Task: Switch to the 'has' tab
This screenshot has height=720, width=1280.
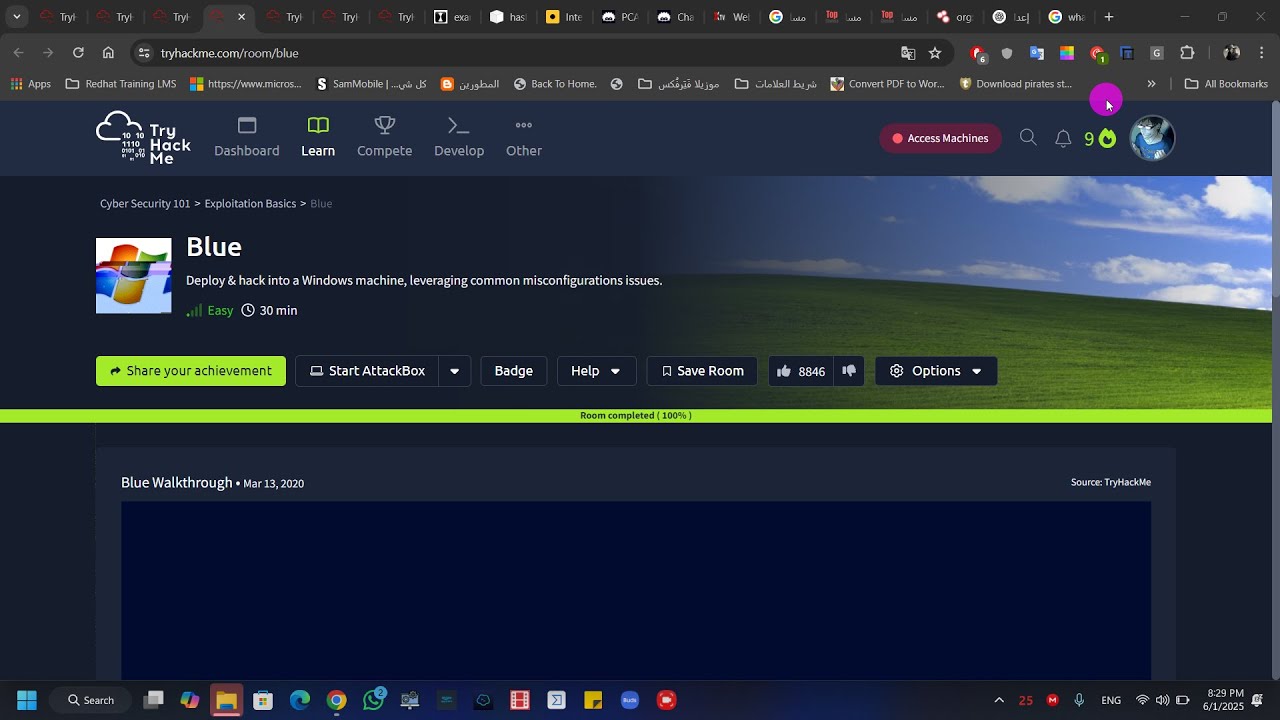Action: pyautogui.click(x=508, y=17)
